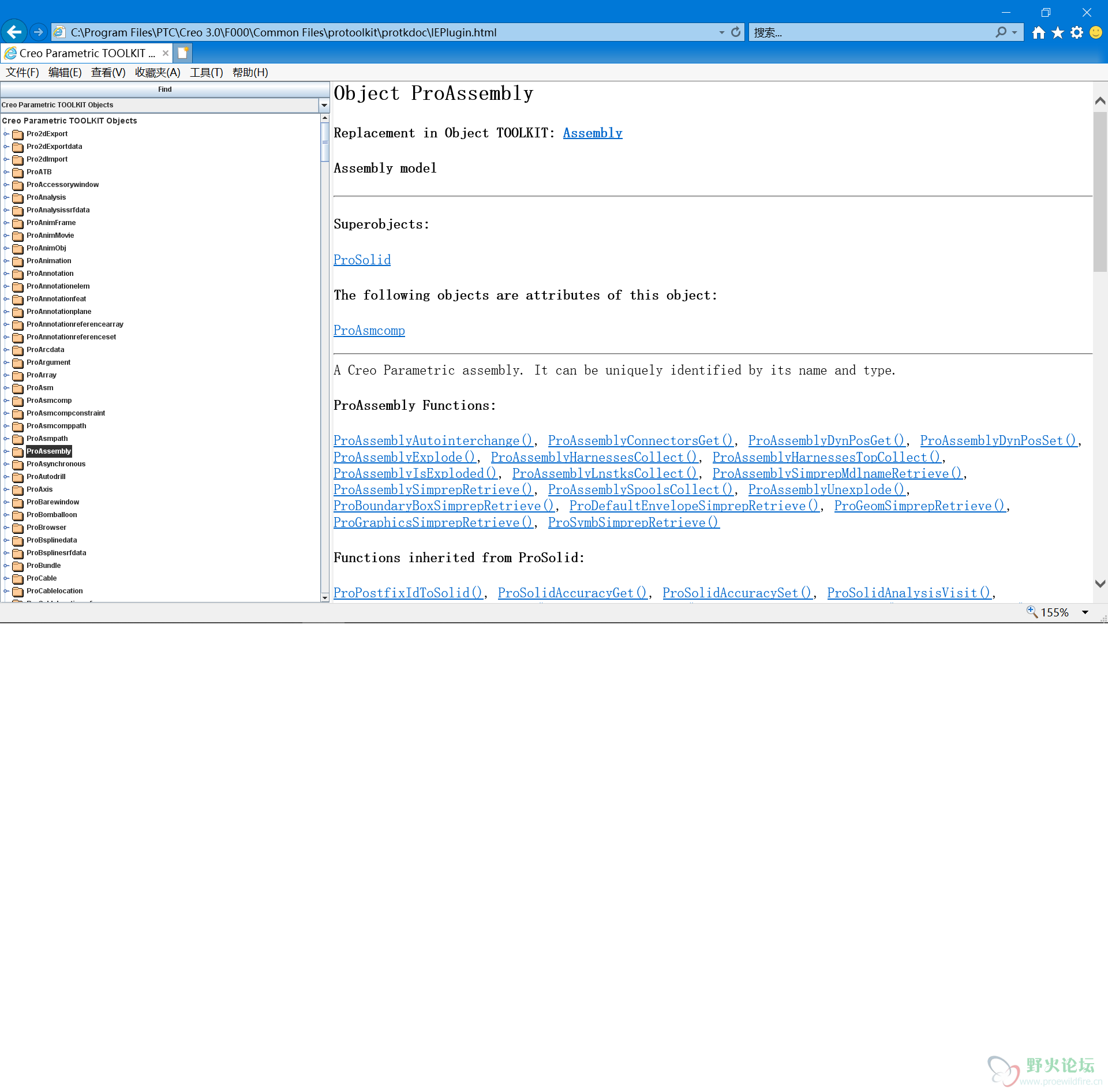The image size is (1108, 1092).
Task: Open the 文件(F) menu
Action: 23,72
